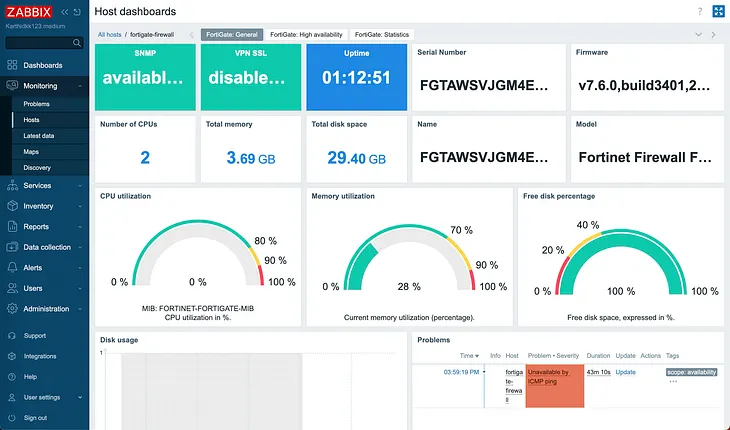This screenshot has width=730, height=430.
Task: Expand the User settings chevron
Action: coord(80,397)
